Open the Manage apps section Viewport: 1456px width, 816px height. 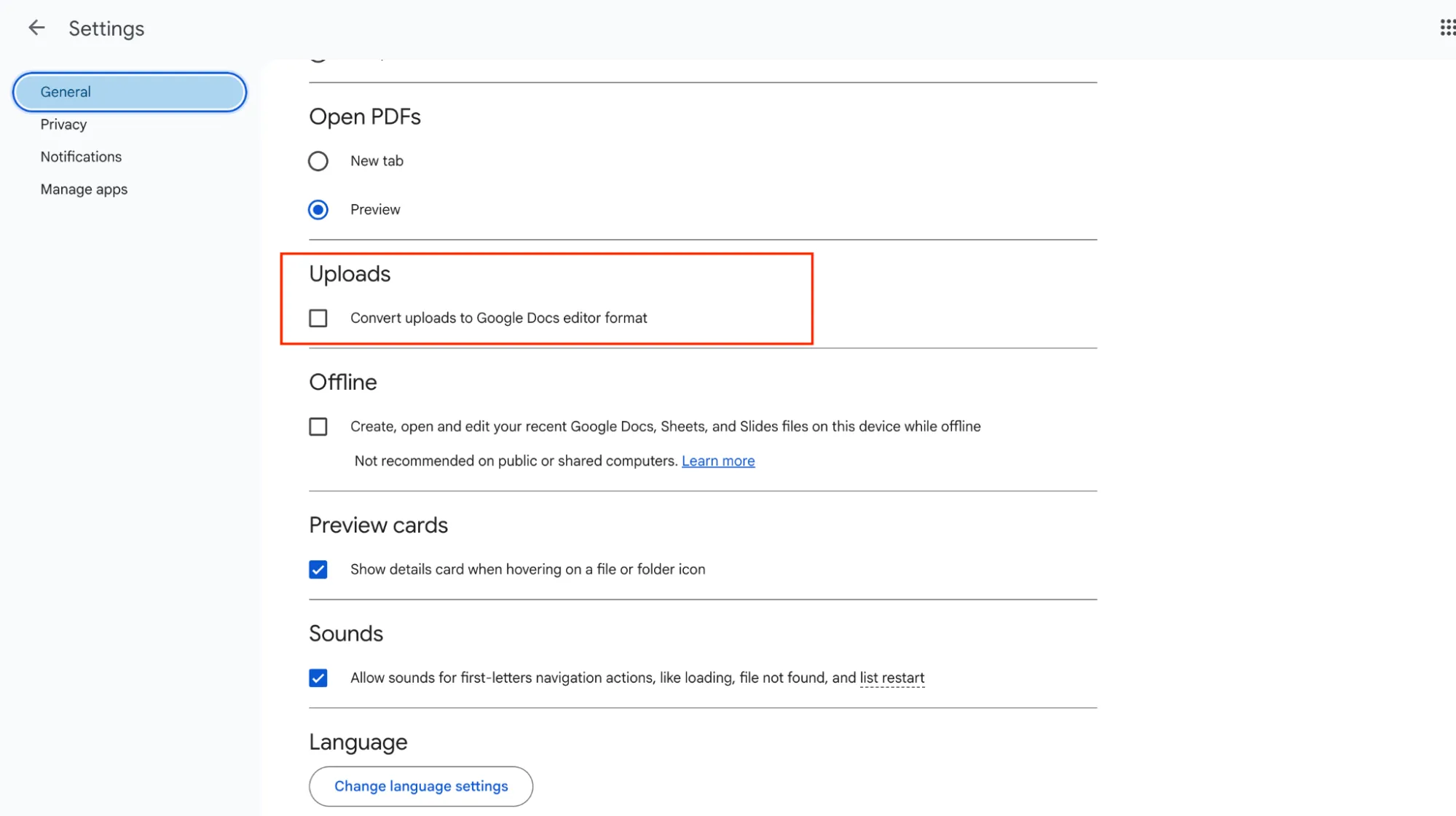pyautogui.click(x=84, y=189)
